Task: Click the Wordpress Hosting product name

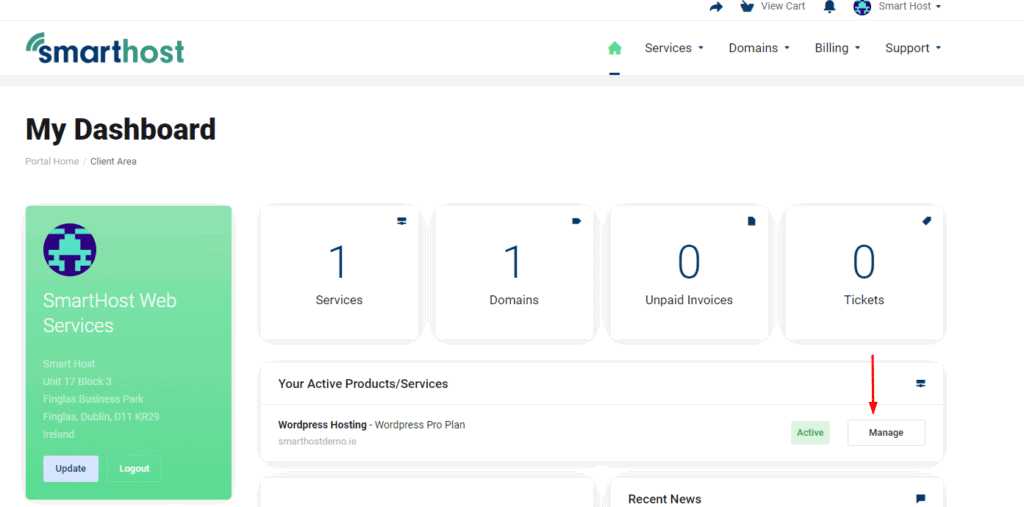Action: [x=322, y=425]
